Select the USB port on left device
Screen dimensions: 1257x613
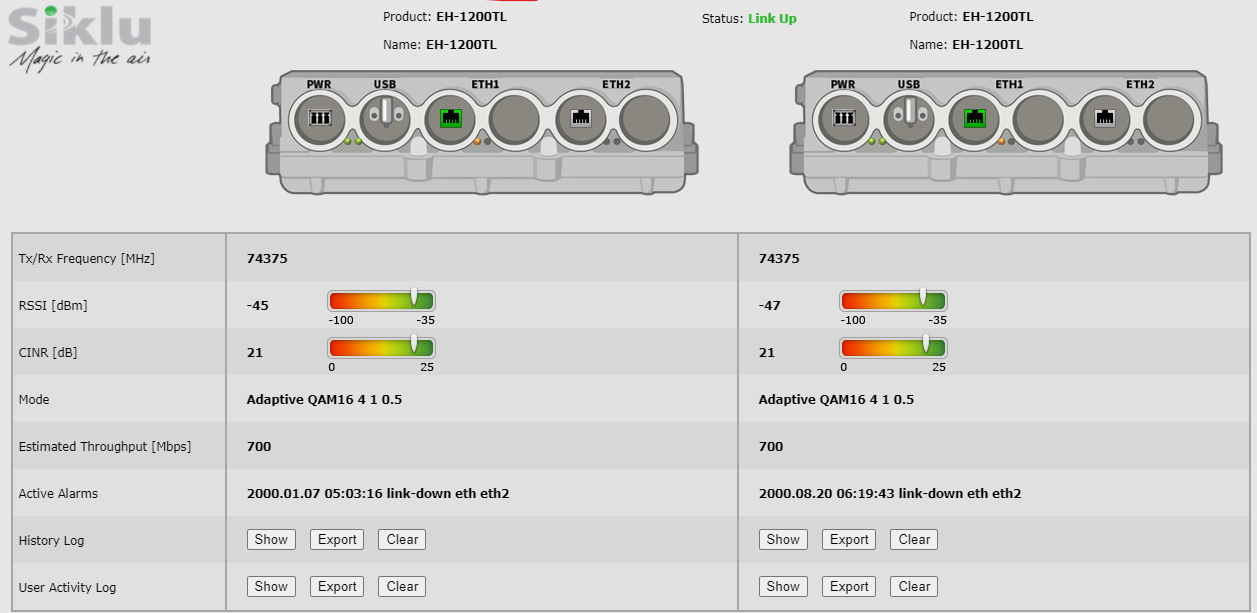[385, 118]
